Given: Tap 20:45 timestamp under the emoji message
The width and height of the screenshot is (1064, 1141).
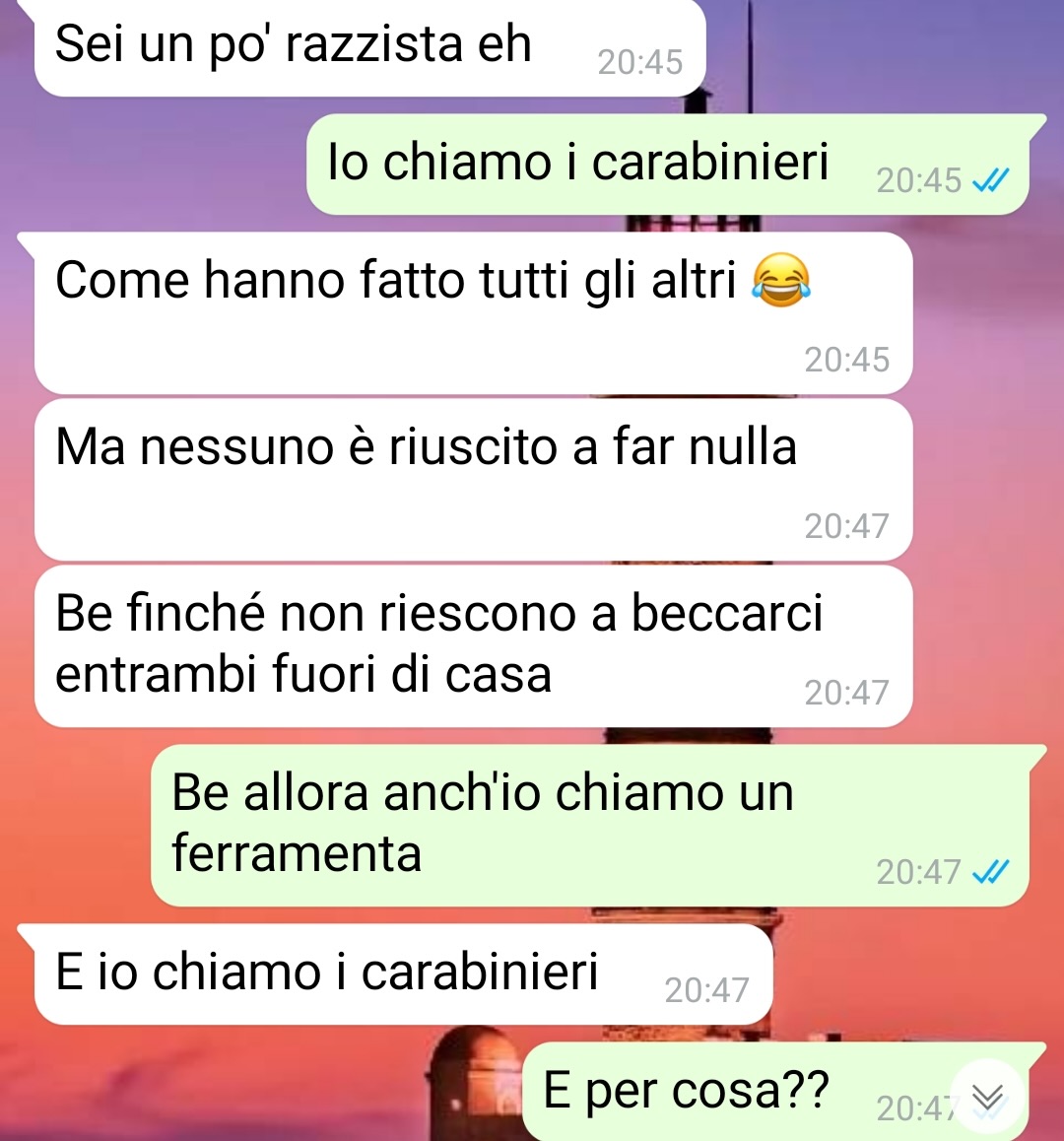Looking at the screenshot, I should coord(846,360).
